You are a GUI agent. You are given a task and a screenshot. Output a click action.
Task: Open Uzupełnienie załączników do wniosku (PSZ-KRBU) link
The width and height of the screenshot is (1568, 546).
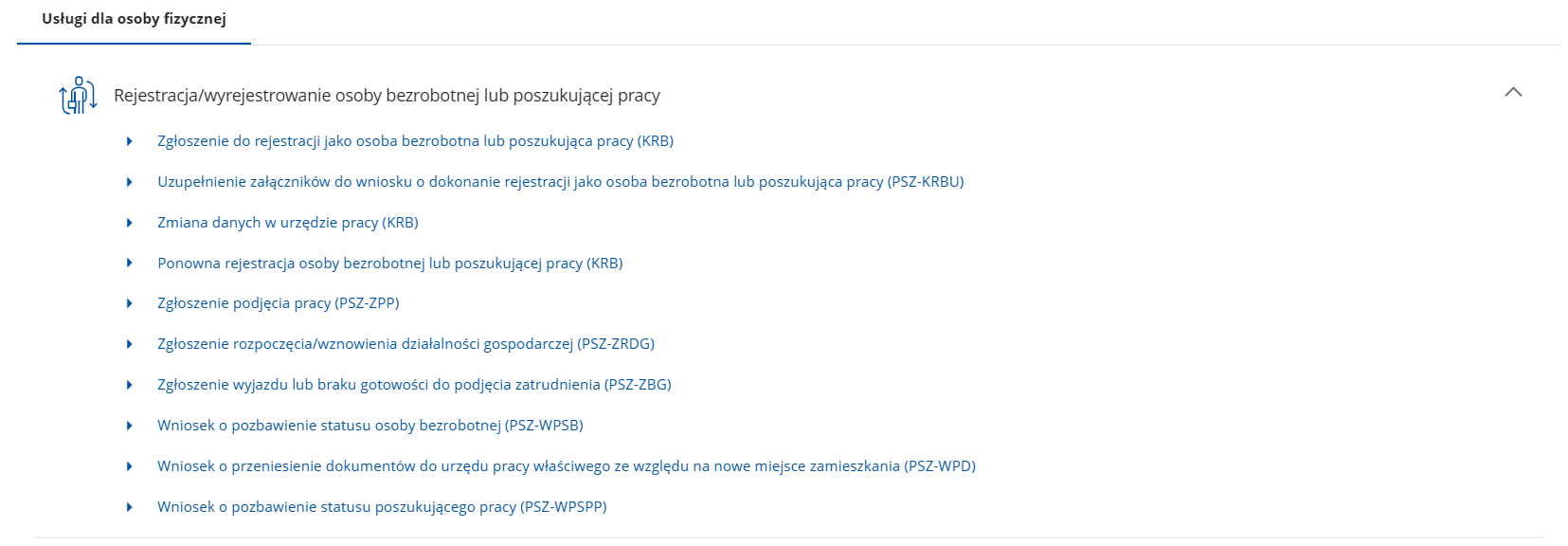click(x=560, y=182)
